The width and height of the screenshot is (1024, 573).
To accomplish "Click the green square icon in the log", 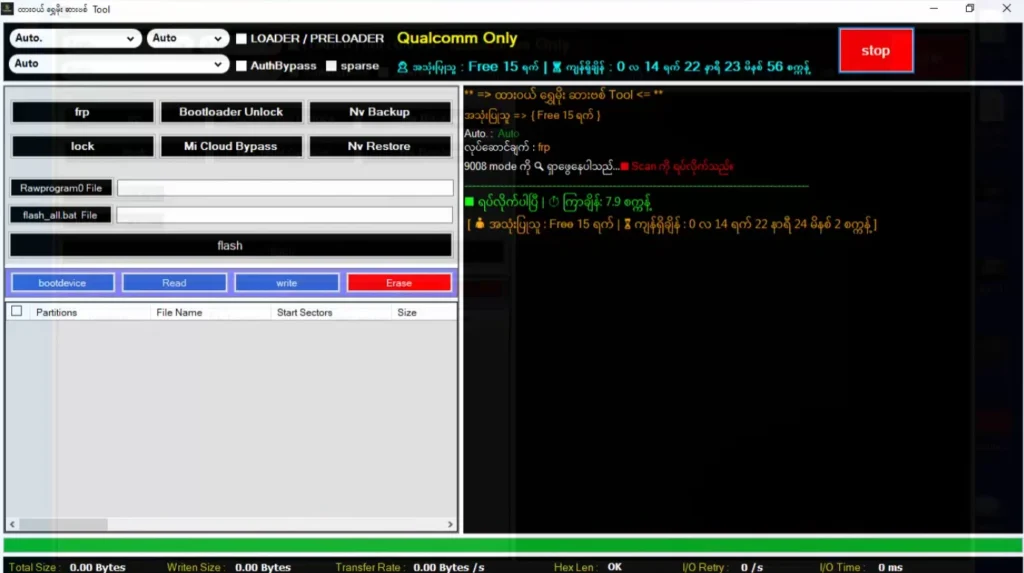I will coord(469,202).
